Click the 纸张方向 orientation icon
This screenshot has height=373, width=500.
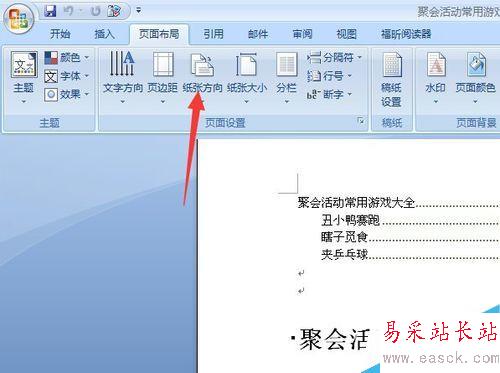202,65
